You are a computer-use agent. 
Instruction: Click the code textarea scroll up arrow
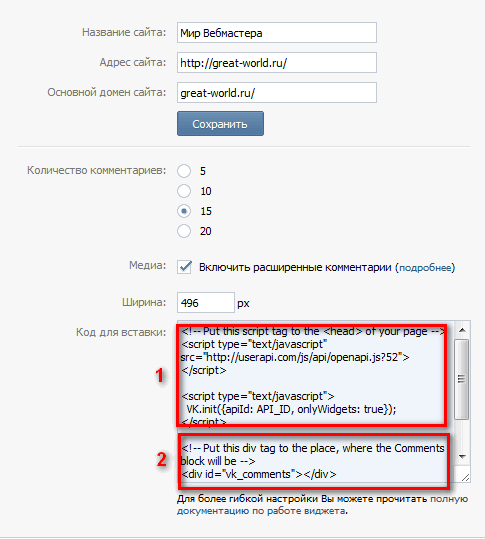tap(462, 330)
